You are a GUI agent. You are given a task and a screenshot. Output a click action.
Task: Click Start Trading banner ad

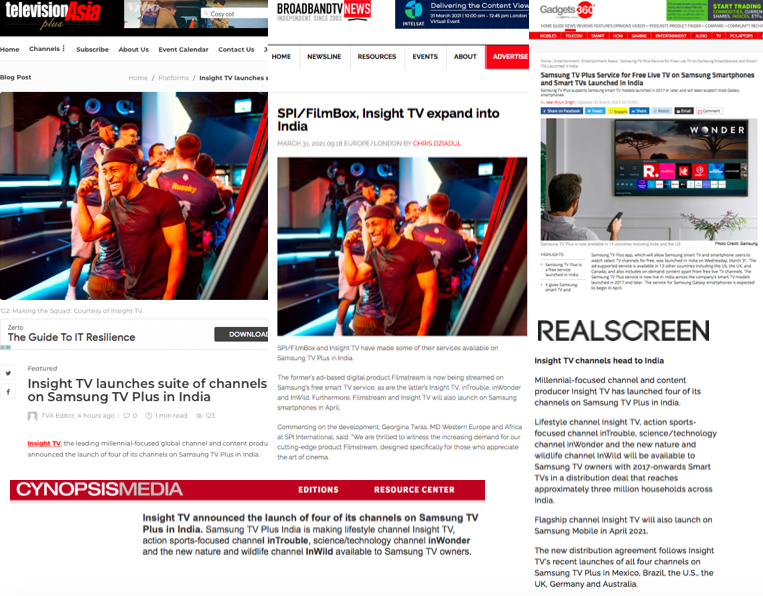tap(714, 10)
